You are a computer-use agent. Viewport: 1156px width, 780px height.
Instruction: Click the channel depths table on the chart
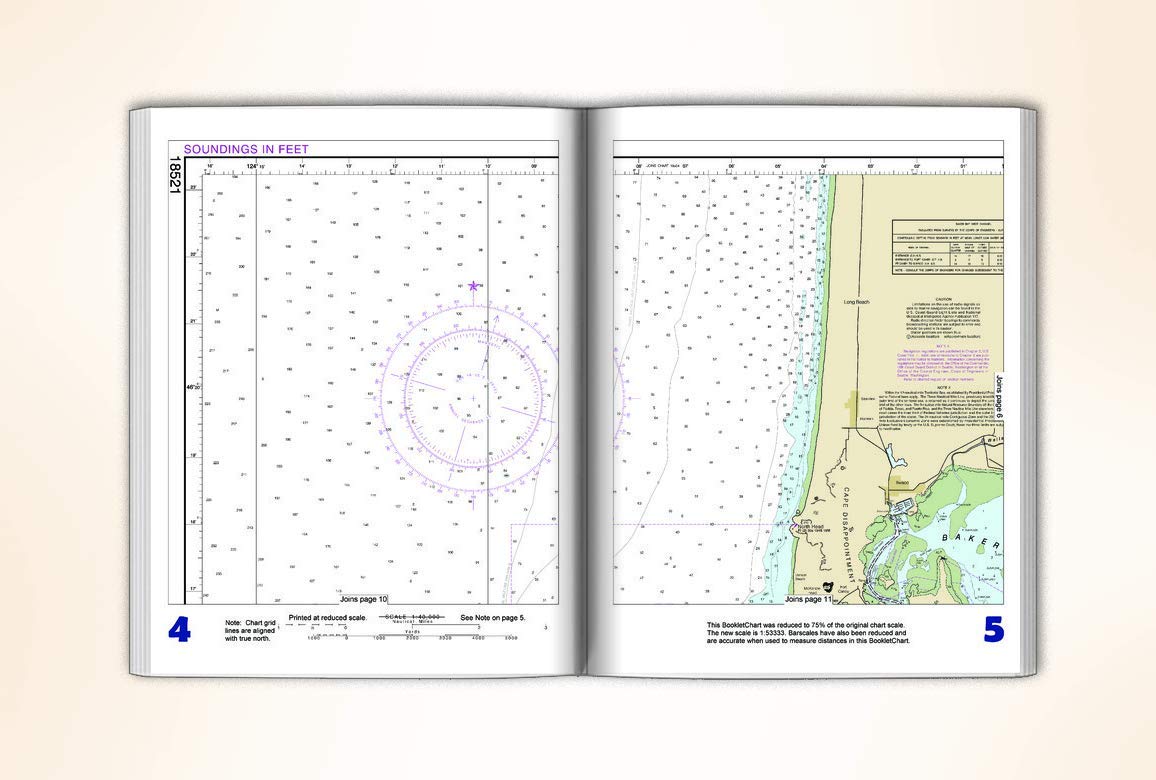click(947, 247)
